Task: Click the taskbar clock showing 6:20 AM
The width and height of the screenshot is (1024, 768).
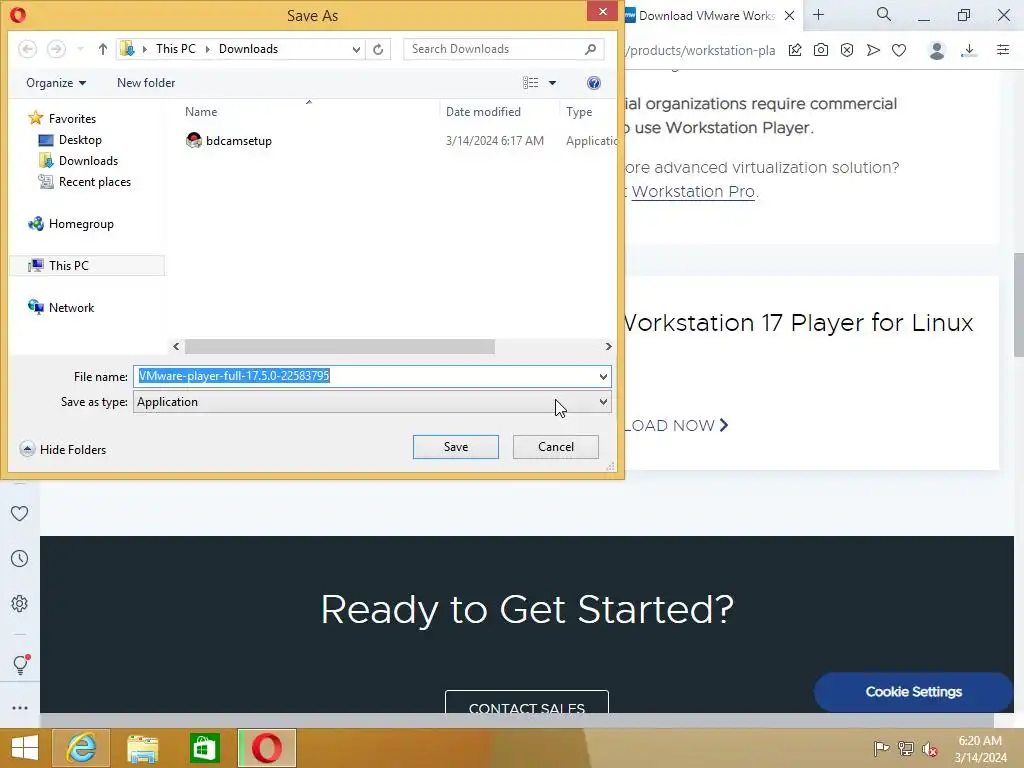Action: 980,748
